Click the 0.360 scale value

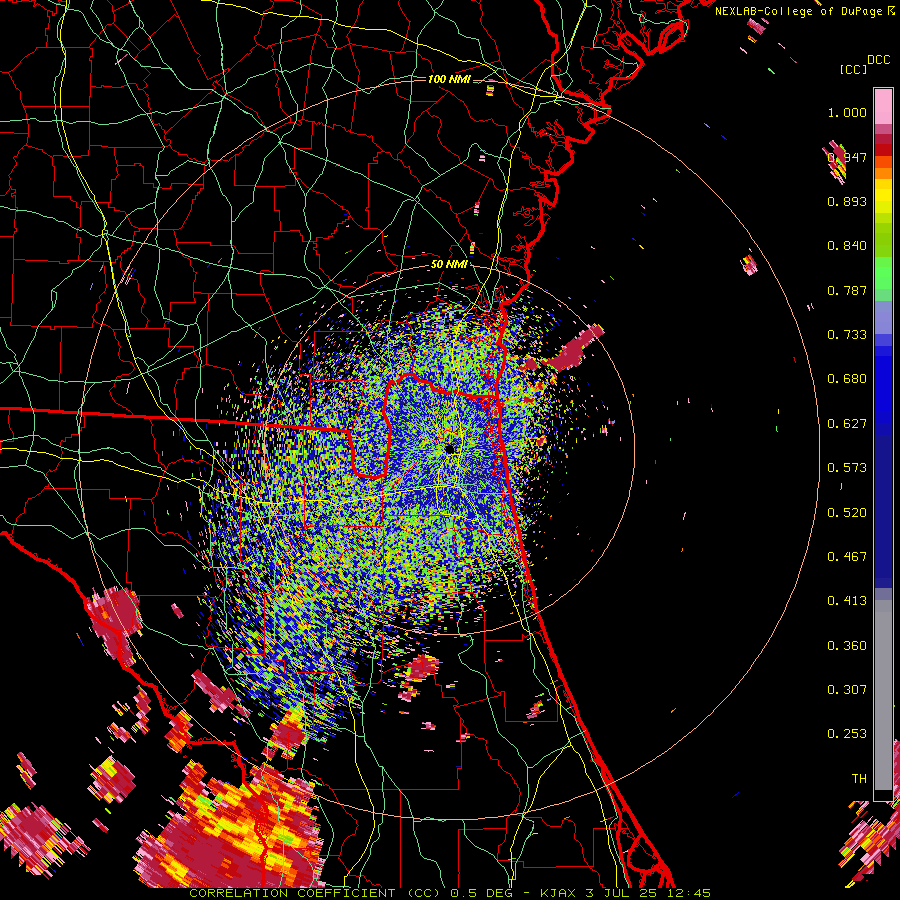[847, 646]
